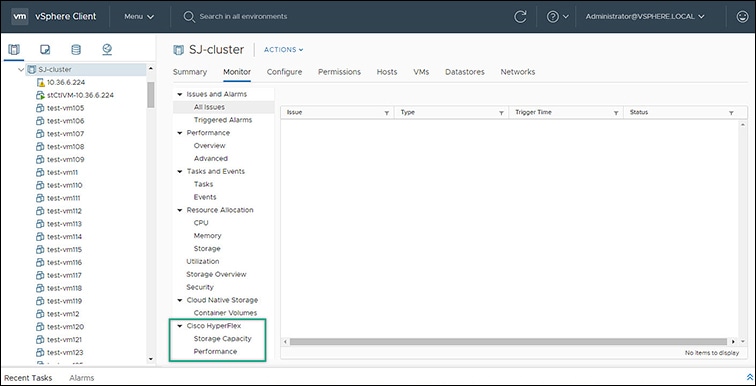
Task: Switch to the Configure tab
Action: pos(284,72)
